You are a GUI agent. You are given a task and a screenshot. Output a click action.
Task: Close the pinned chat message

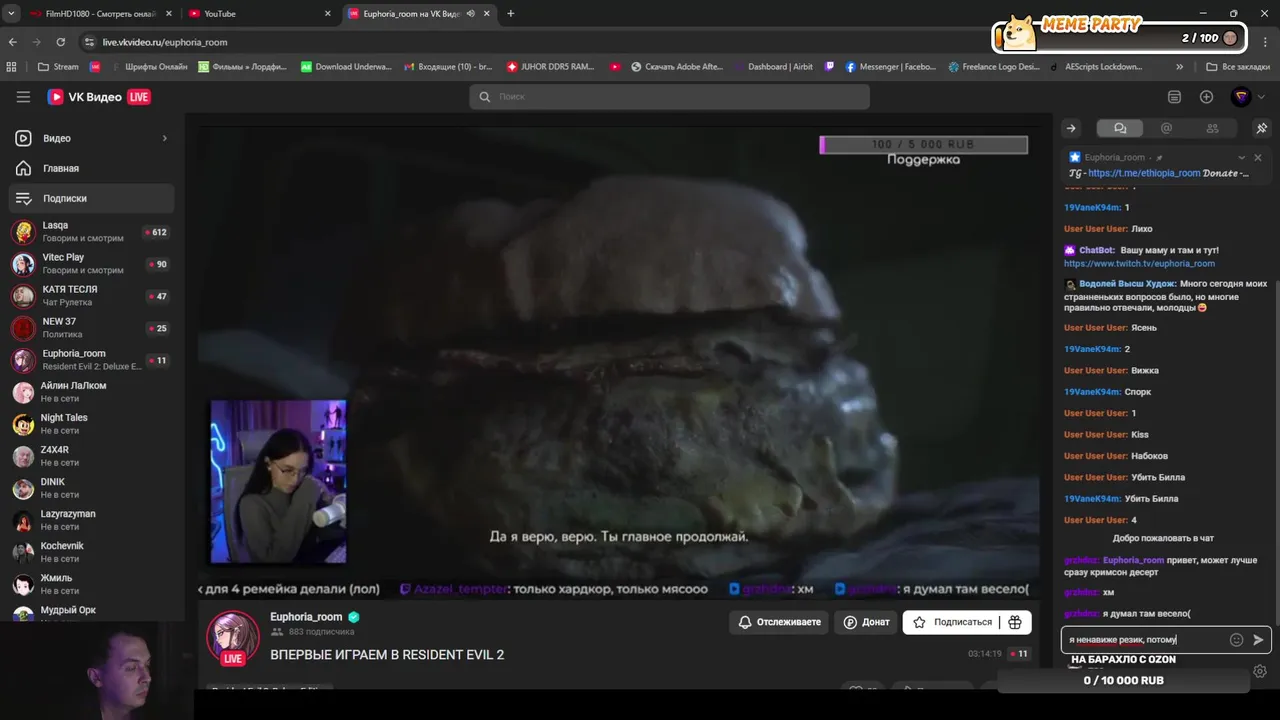pos(1258,157)
